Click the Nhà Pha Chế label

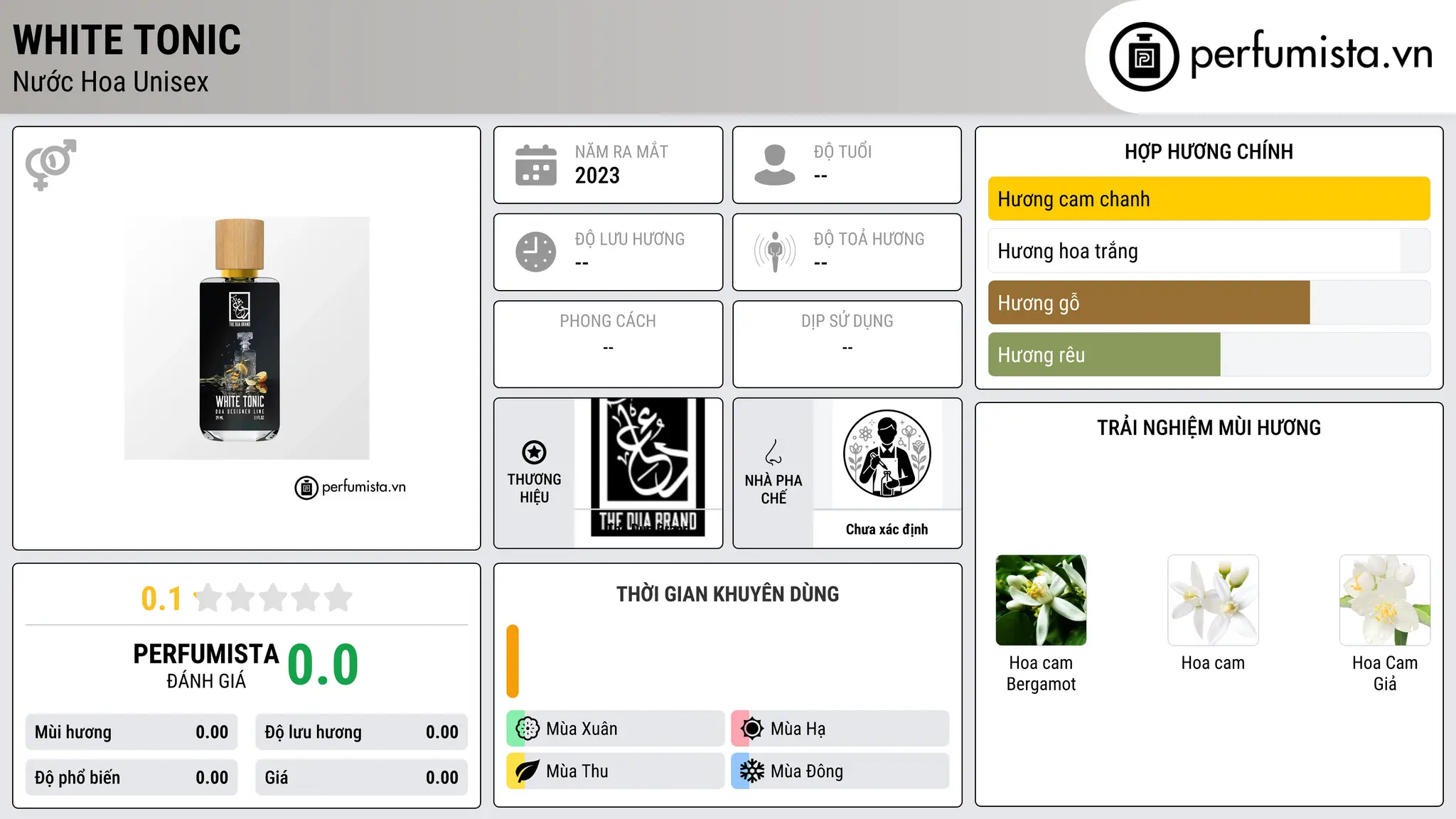[773, 489]
